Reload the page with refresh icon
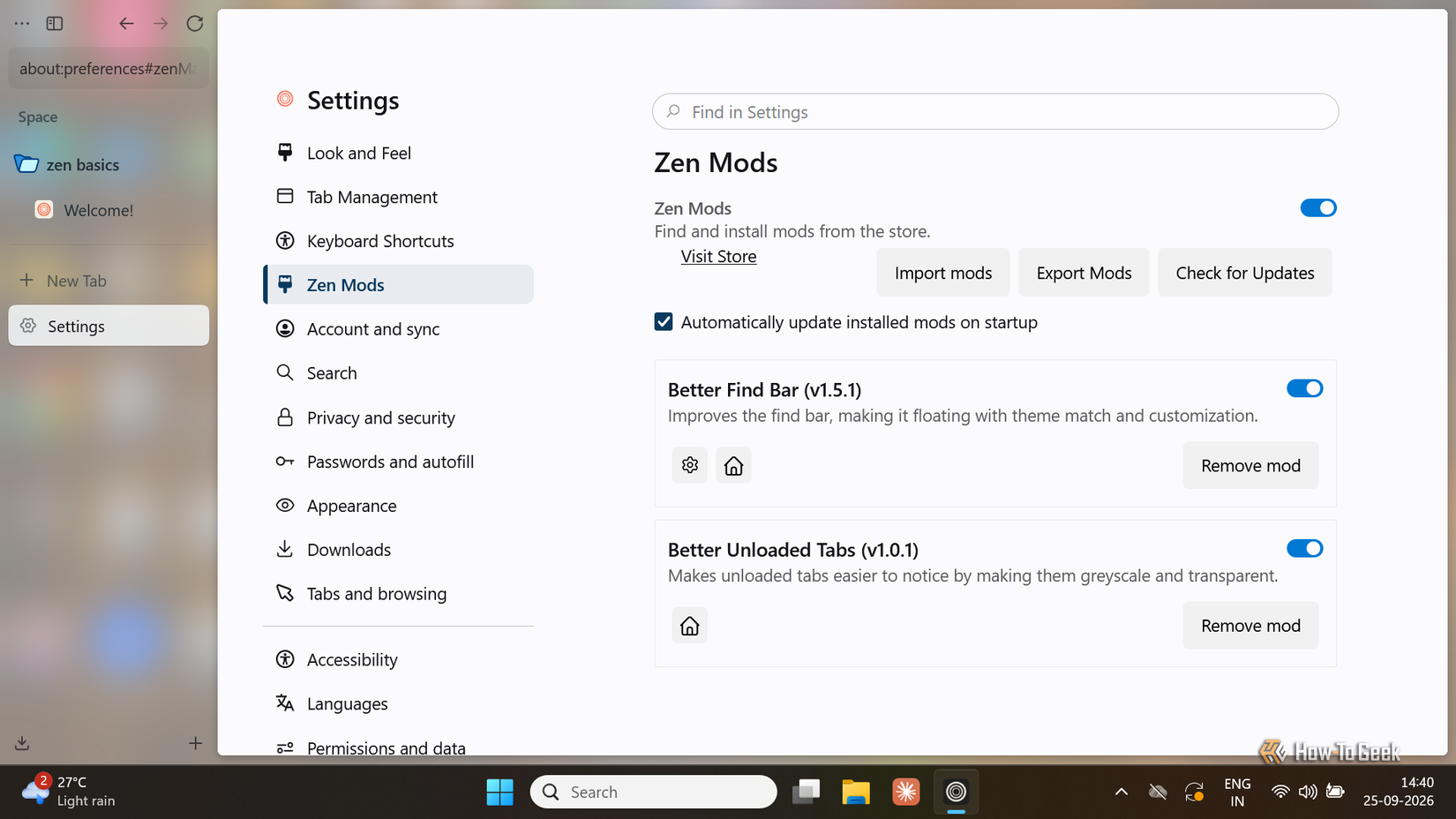This screenshot has width=1456, height=819. (x=195, y=24)
